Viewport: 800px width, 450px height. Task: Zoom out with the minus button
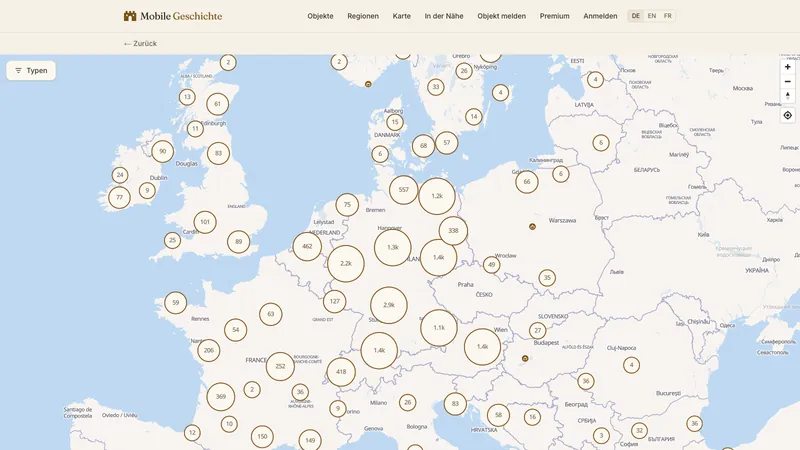pyautogui.click(x=788, y=82)
